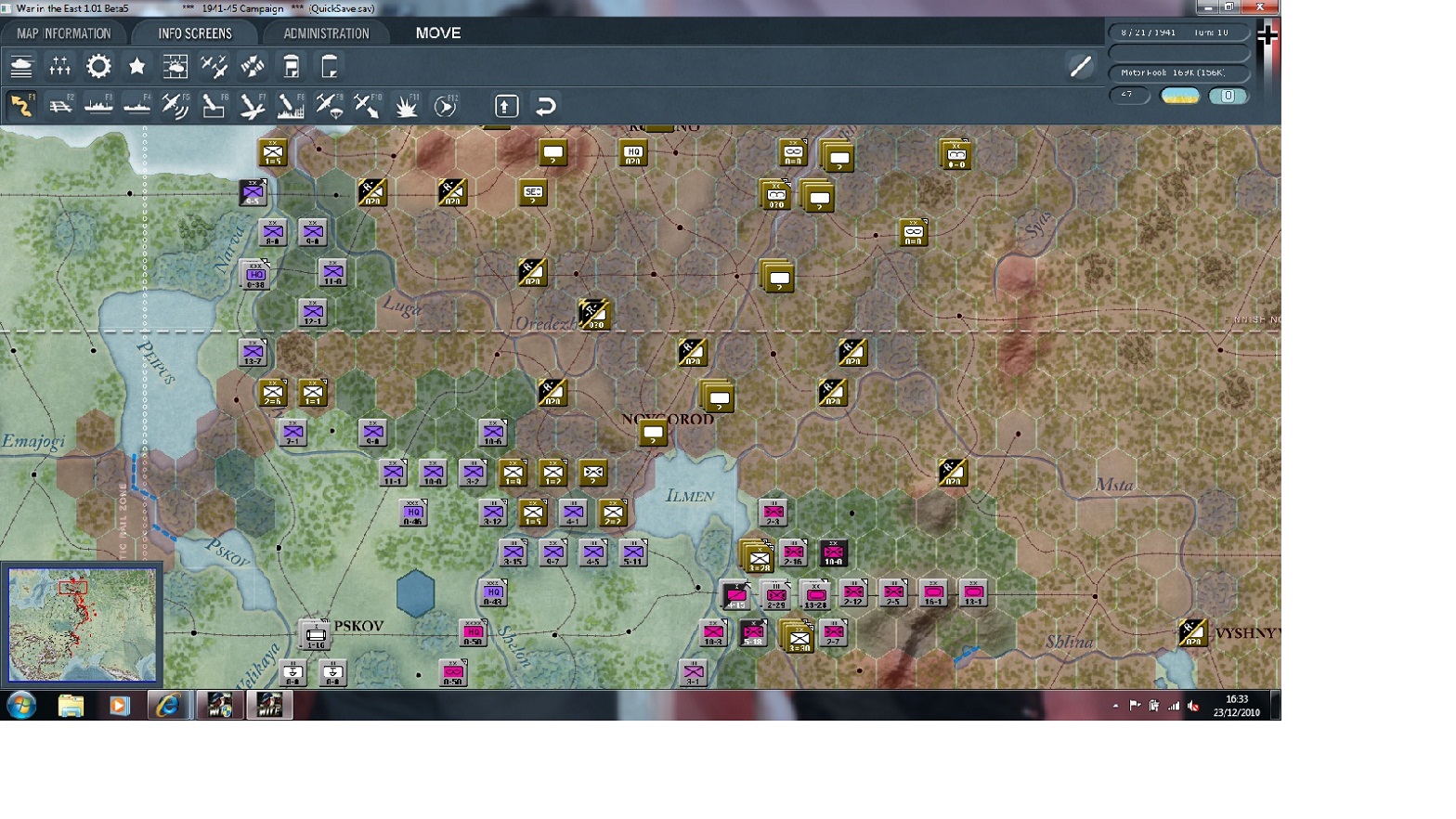Select the Soviet counter on Novgorod
This screenshot has height=819, width=1456.
coord(654,434)
